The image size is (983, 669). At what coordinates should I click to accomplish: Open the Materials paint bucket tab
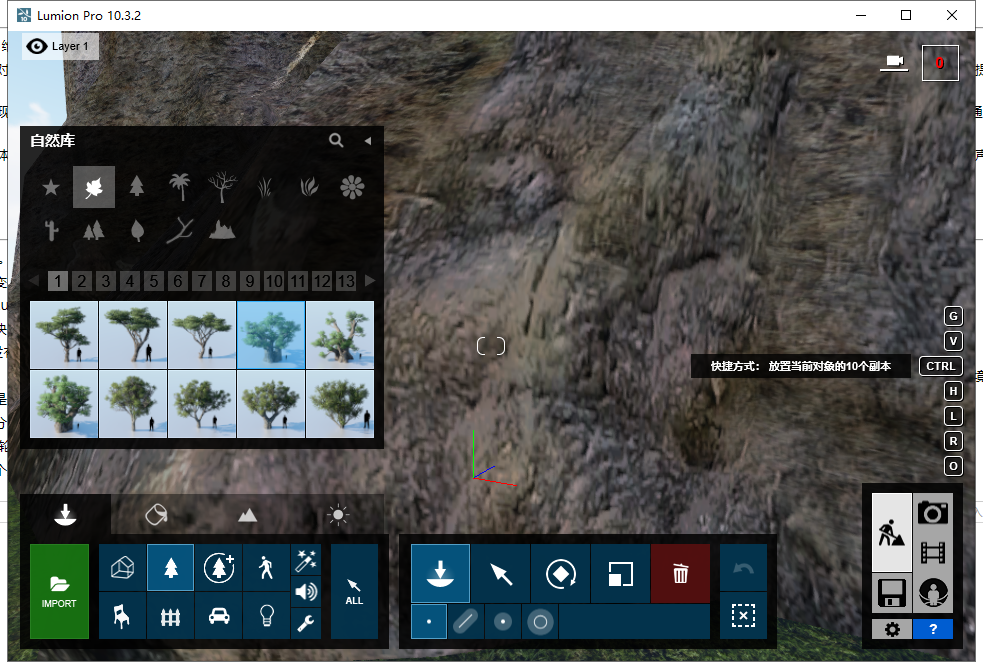tap(156, 515)
